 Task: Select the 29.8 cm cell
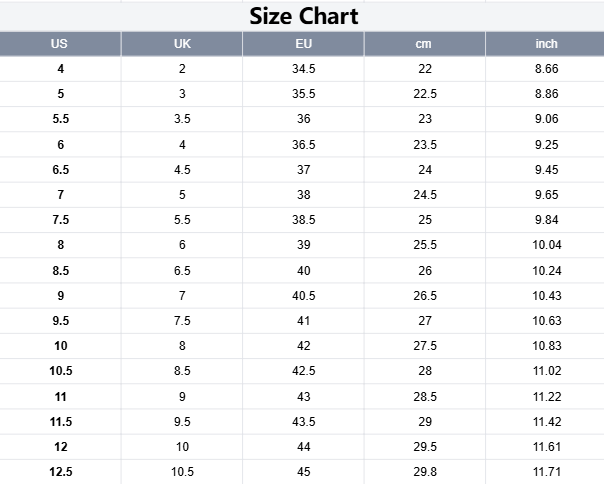[x=425, y=471]
